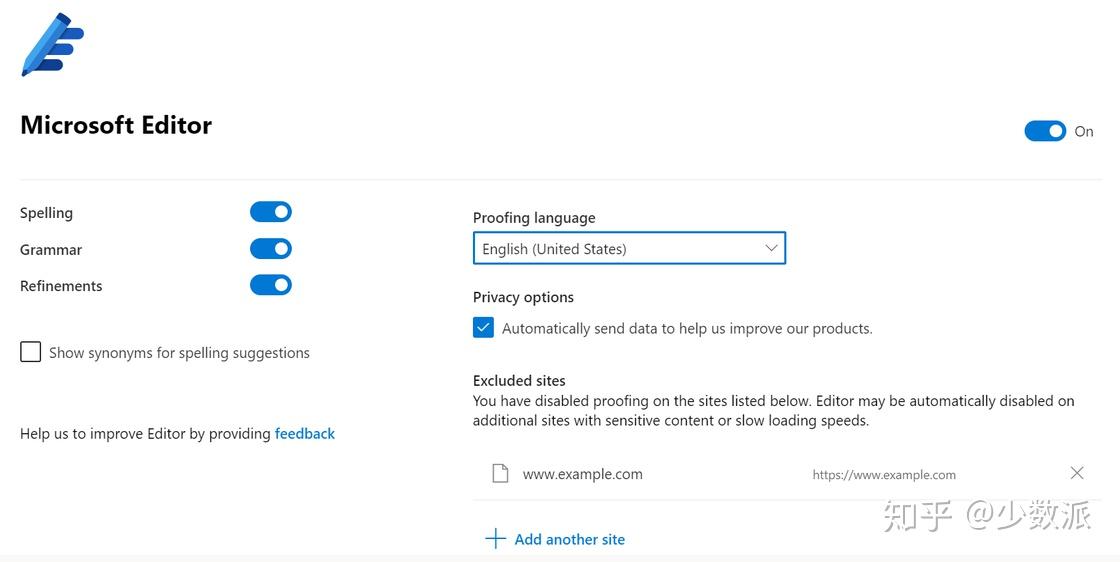Click the Grammar label

51,250
